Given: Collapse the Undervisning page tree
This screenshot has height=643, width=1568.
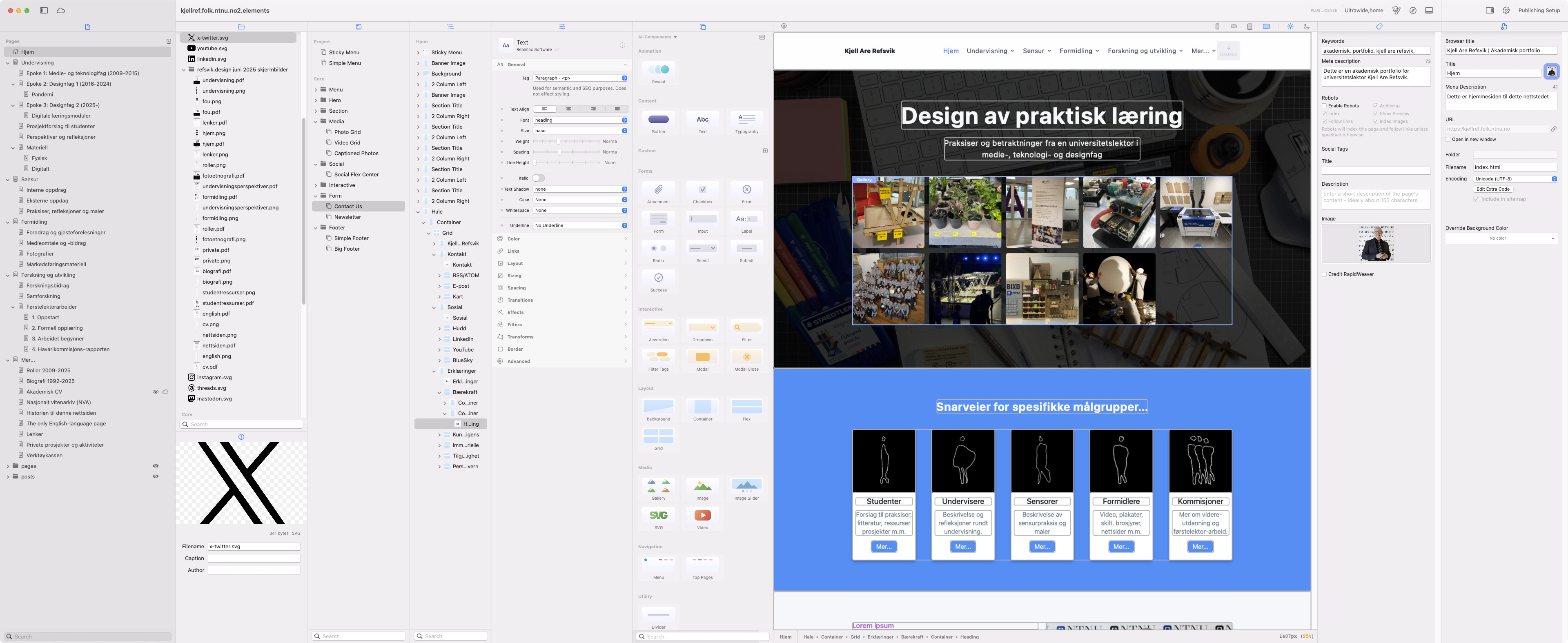Looking at the screenshot, I should (x=8, y=62).
